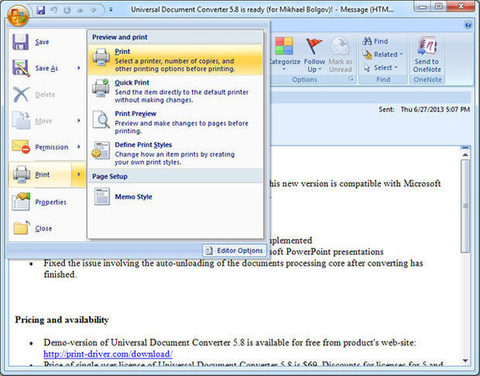Click the vertical scrollbar thumb
Screen dimensions: 480x376
[x=465, y=206]
